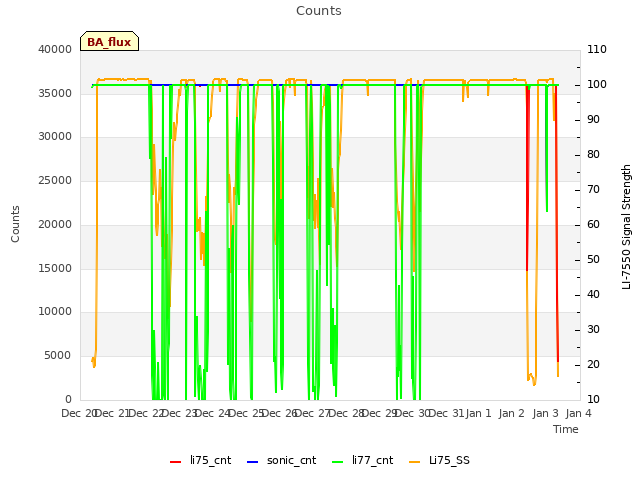Click the 110 tick on right axis

click(x=597, y=49)
